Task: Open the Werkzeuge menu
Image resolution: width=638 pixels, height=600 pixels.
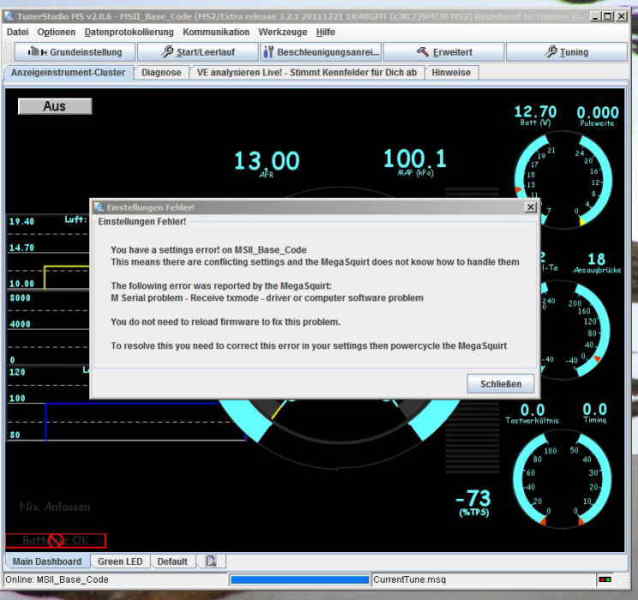Action: 282,32
